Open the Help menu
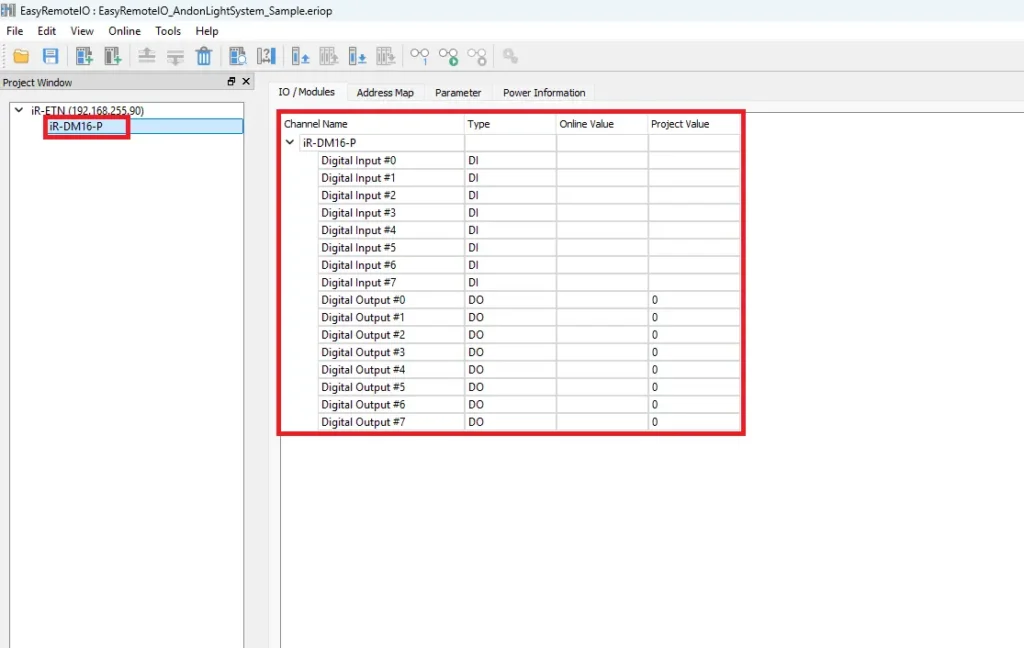 (x=206, y=31)
